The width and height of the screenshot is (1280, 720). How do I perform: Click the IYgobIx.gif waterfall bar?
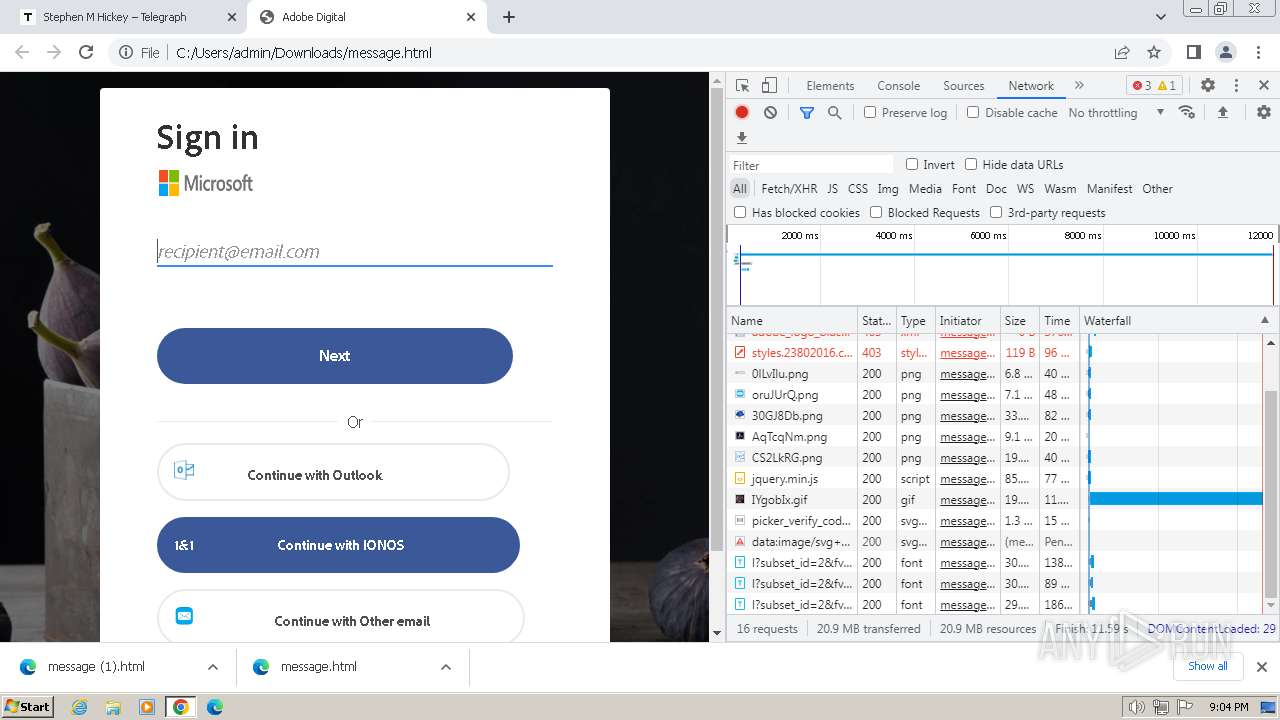pyautogui.click(x=1175, y=500)
